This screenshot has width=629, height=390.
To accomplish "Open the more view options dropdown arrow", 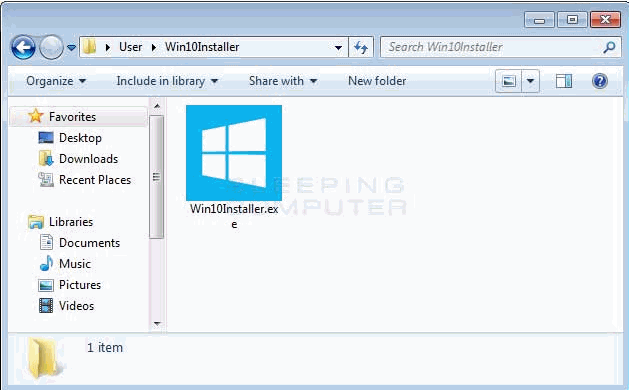I will 530,81.
